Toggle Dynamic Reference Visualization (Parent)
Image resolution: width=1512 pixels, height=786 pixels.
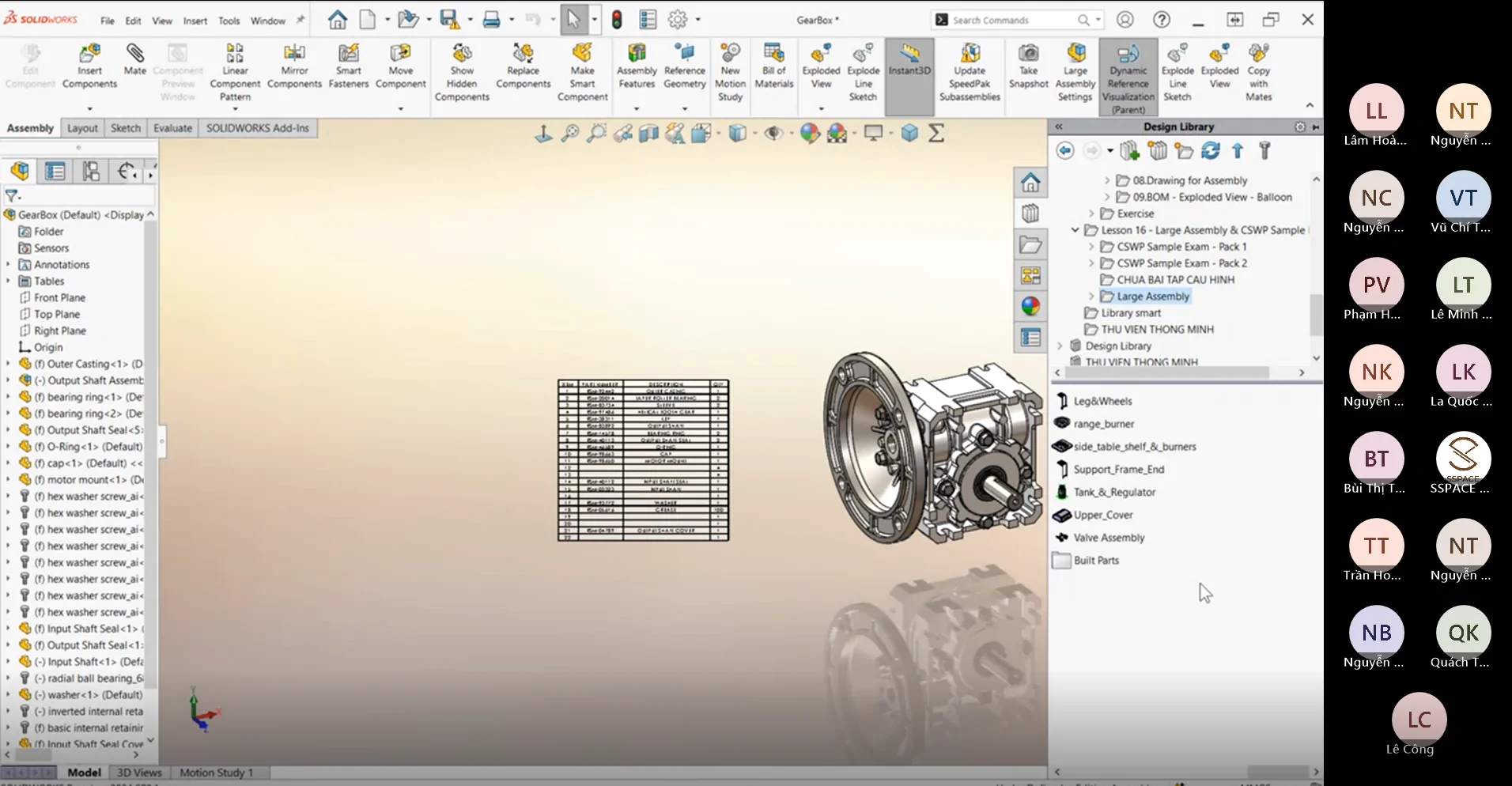point(1128,78)
